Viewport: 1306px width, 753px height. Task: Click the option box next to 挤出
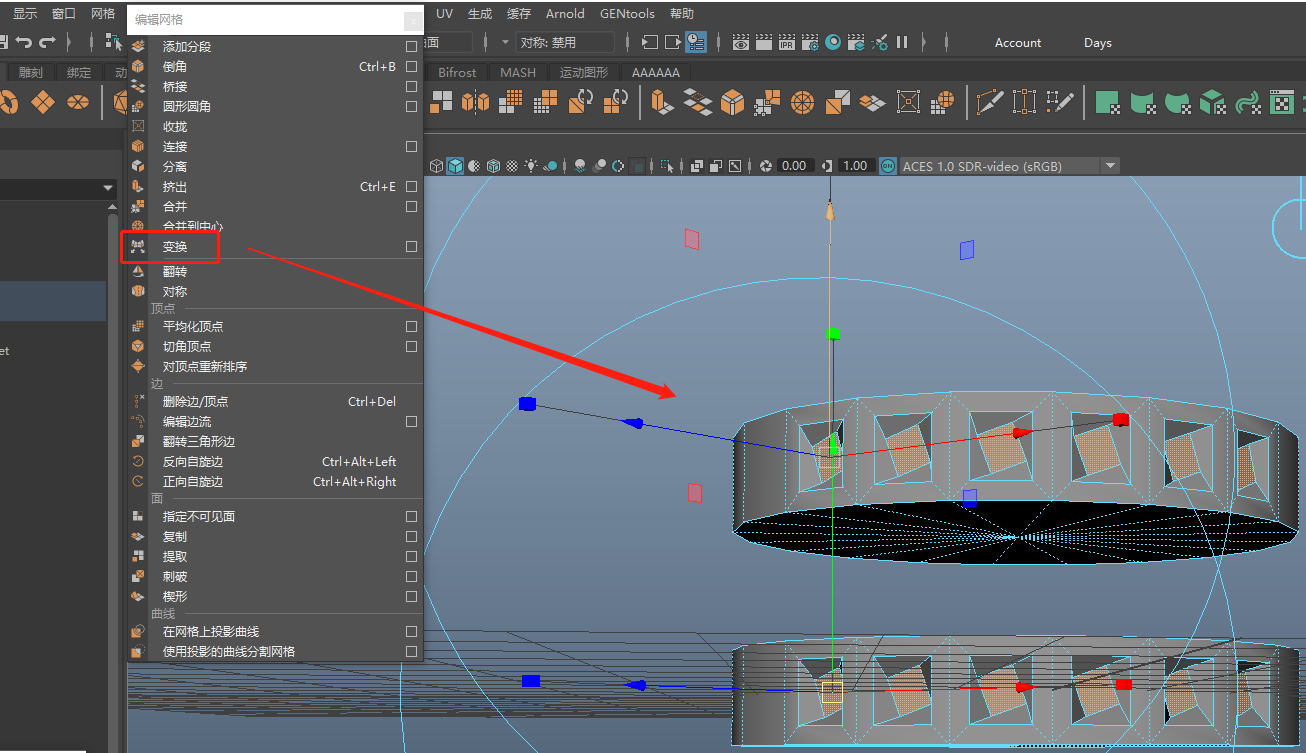tap(411, 187)
